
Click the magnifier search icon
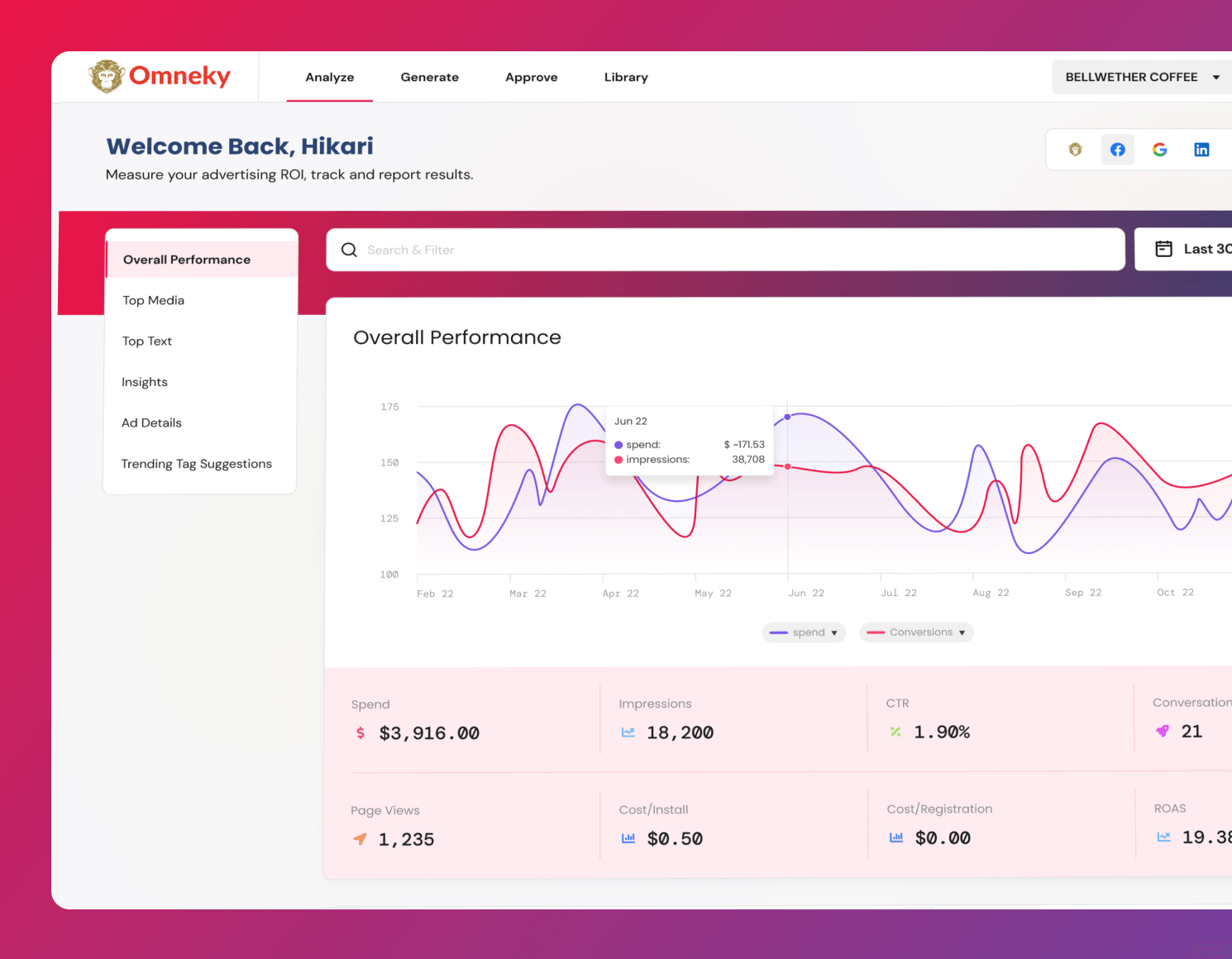pos(349,250)
